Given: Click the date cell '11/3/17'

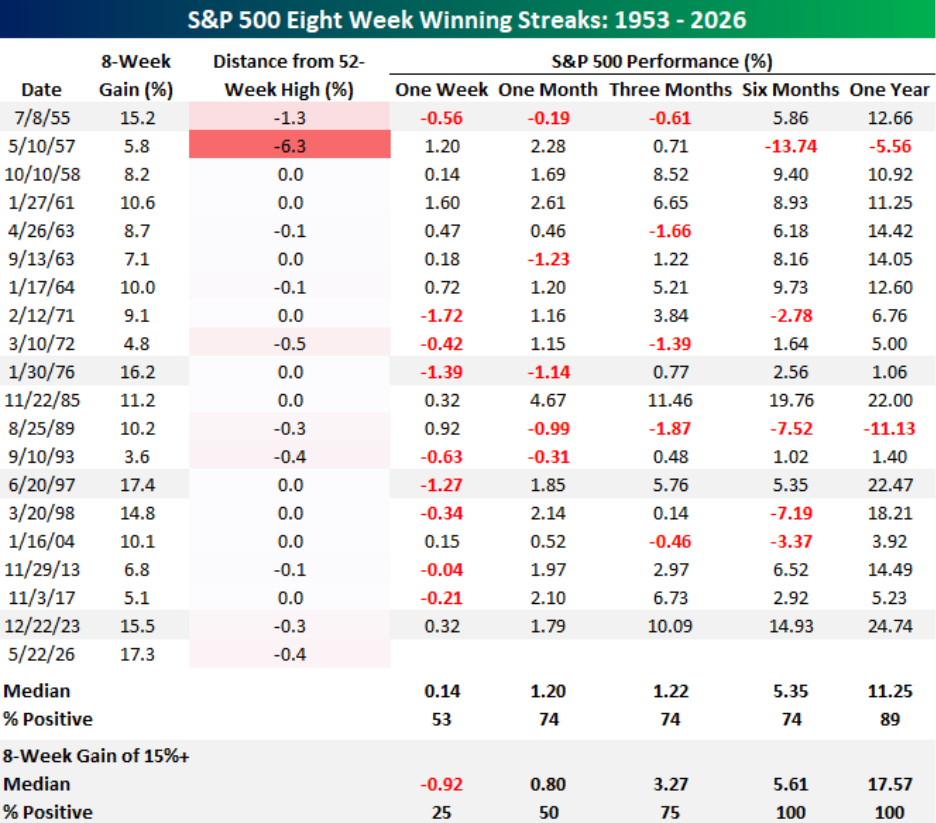Looking at the screenshot, I should 42,597.
